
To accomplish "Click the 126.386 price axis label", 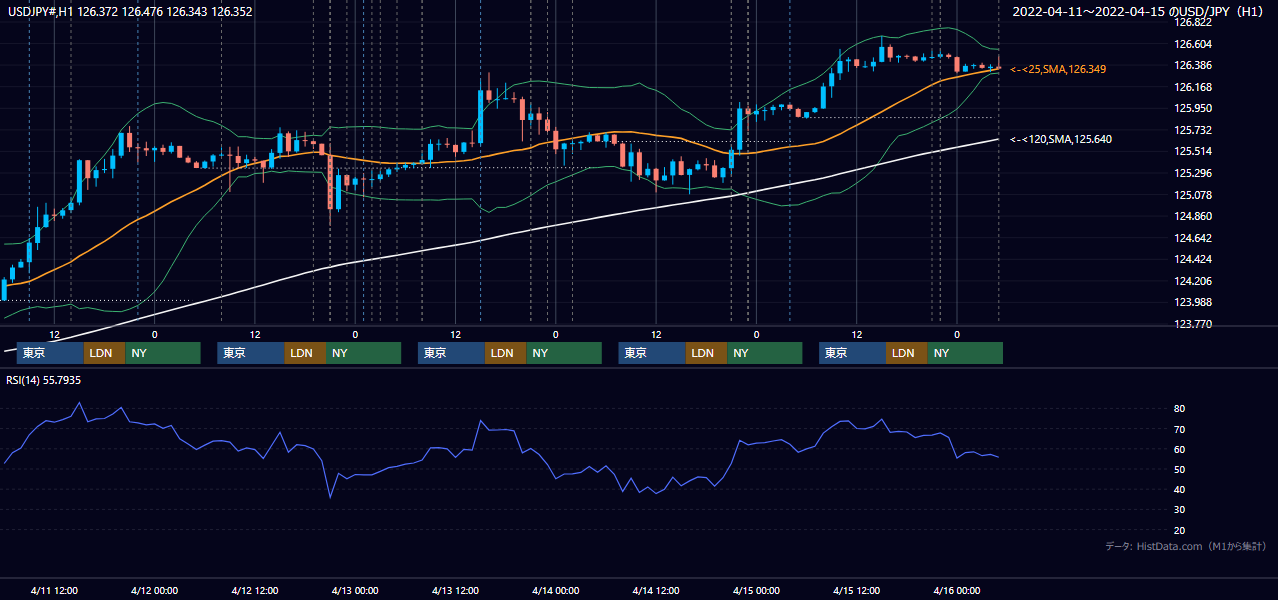I will click(1193, 65).
